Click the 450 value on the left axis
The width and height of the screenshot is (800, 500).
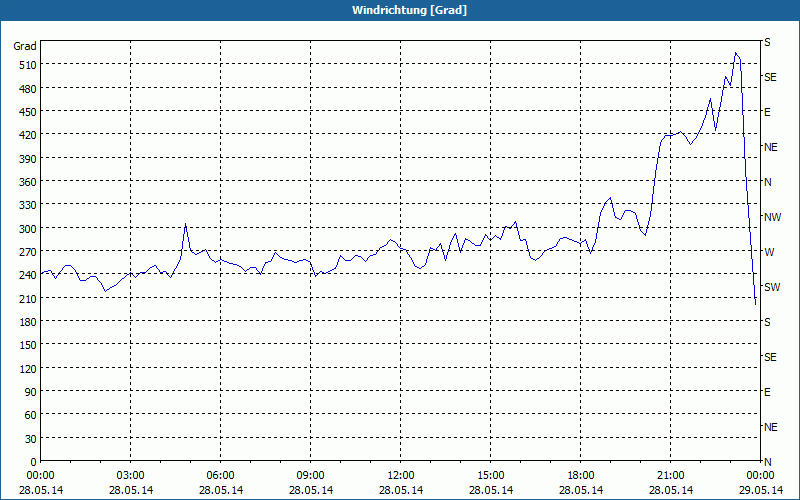click(x=28, y=112)
